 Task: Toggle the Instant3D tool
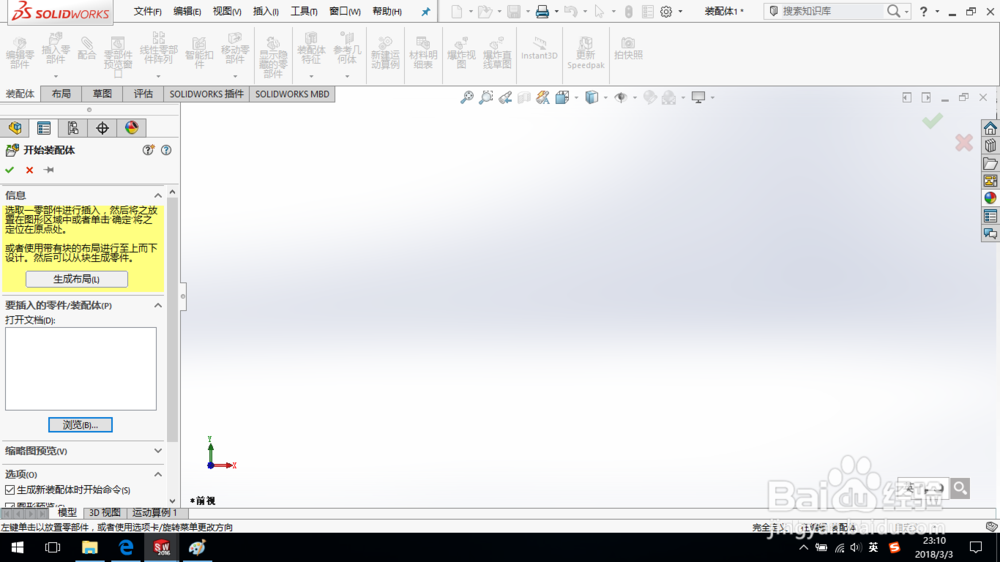(x=539, y=48)
